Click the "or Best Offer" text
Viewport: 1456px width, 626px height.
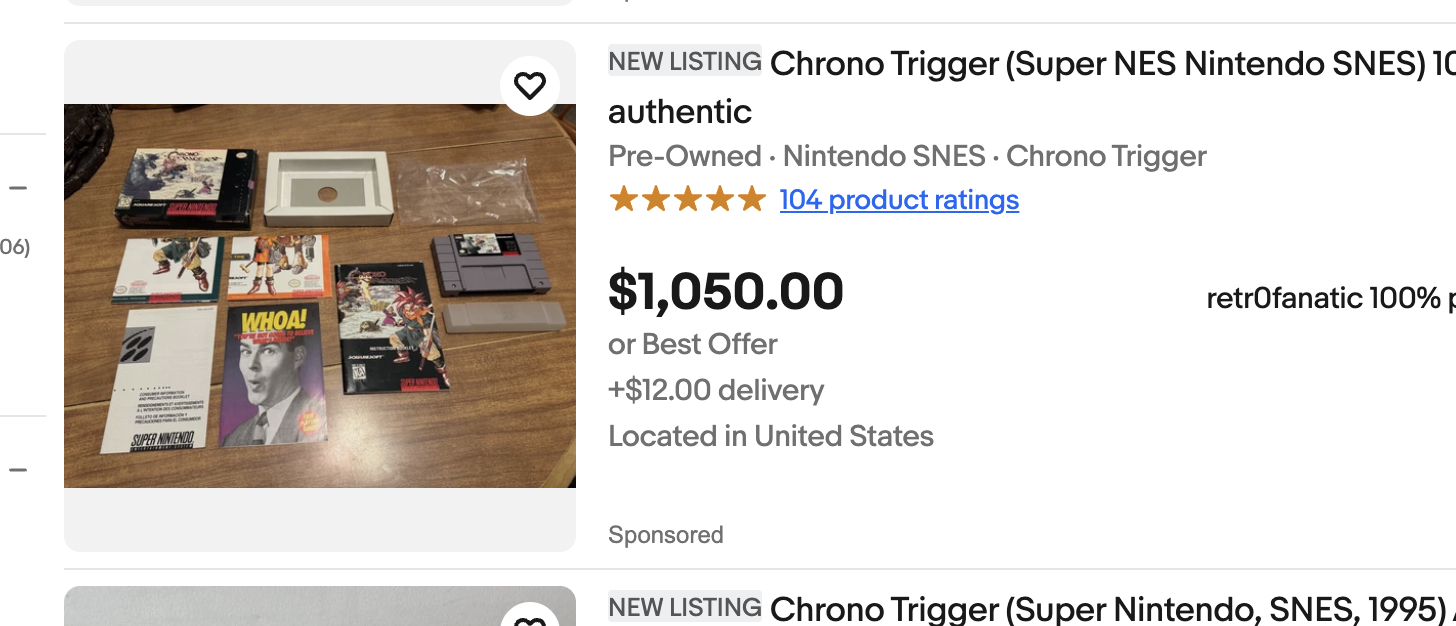693,344
